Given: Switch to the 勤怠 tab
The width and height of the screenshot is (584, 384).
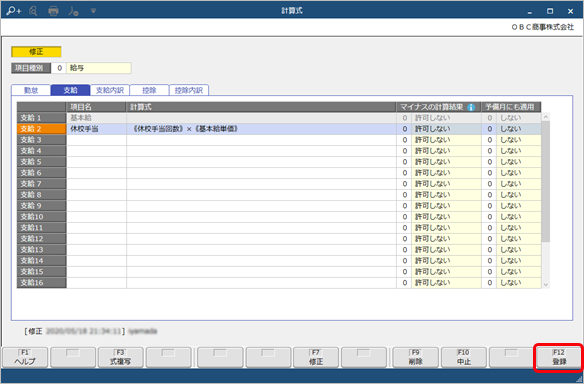Looking at the screenshot, I should tap(31, 90).
